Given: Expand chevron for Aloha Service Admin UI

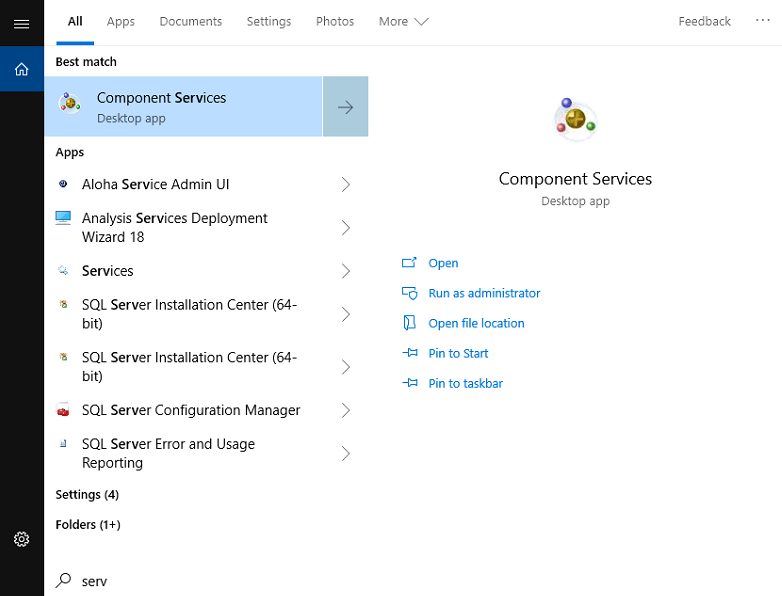Looking at the screenshot, I should [346, 185].
